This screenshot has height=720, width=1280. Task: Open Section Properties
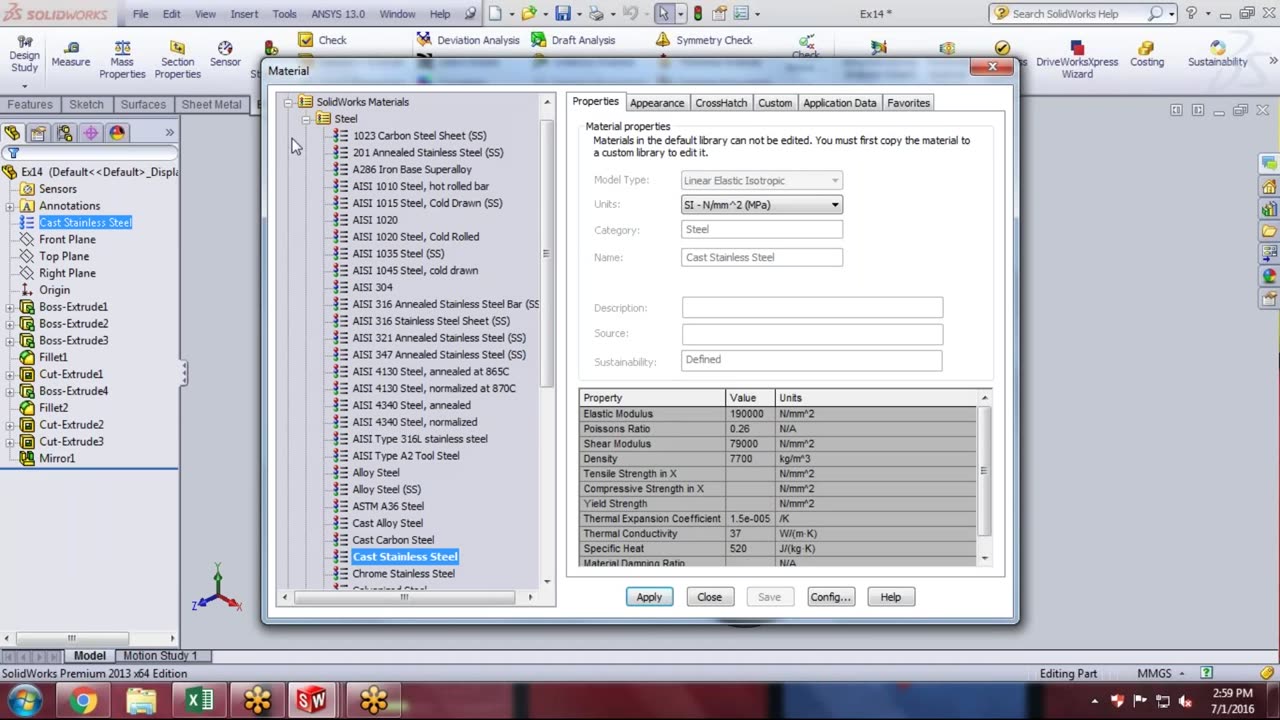(x=177, y=60)
